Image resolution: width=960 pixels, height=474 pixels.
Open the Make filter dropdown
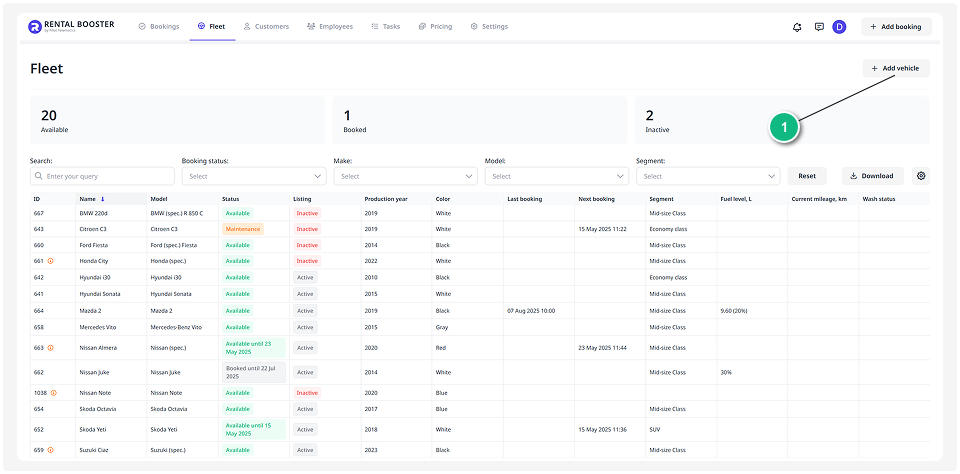tap(405, 176)
